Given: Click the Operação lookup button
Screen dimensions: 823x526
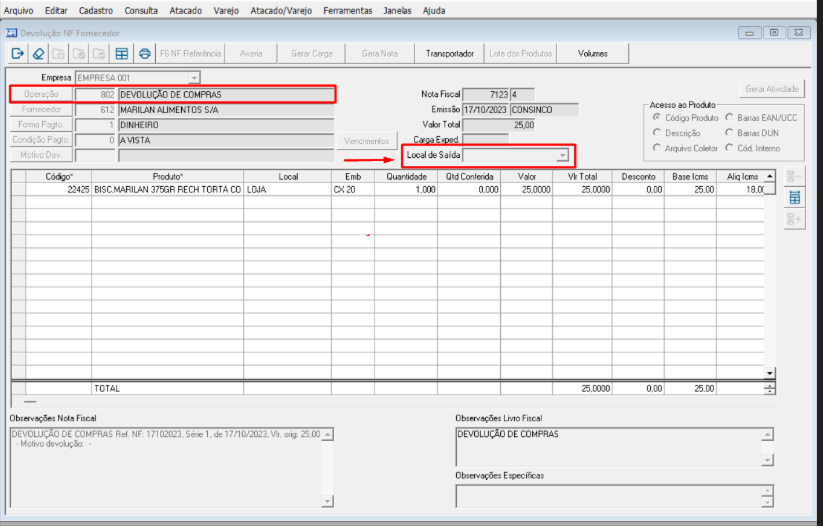Looking at the screenshot, I should point(41,94).
